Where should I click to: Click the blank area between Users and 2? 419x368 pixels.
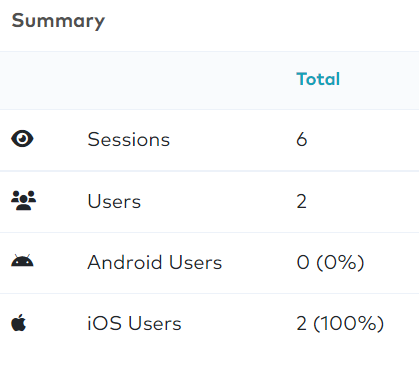(x=218, y=201)
